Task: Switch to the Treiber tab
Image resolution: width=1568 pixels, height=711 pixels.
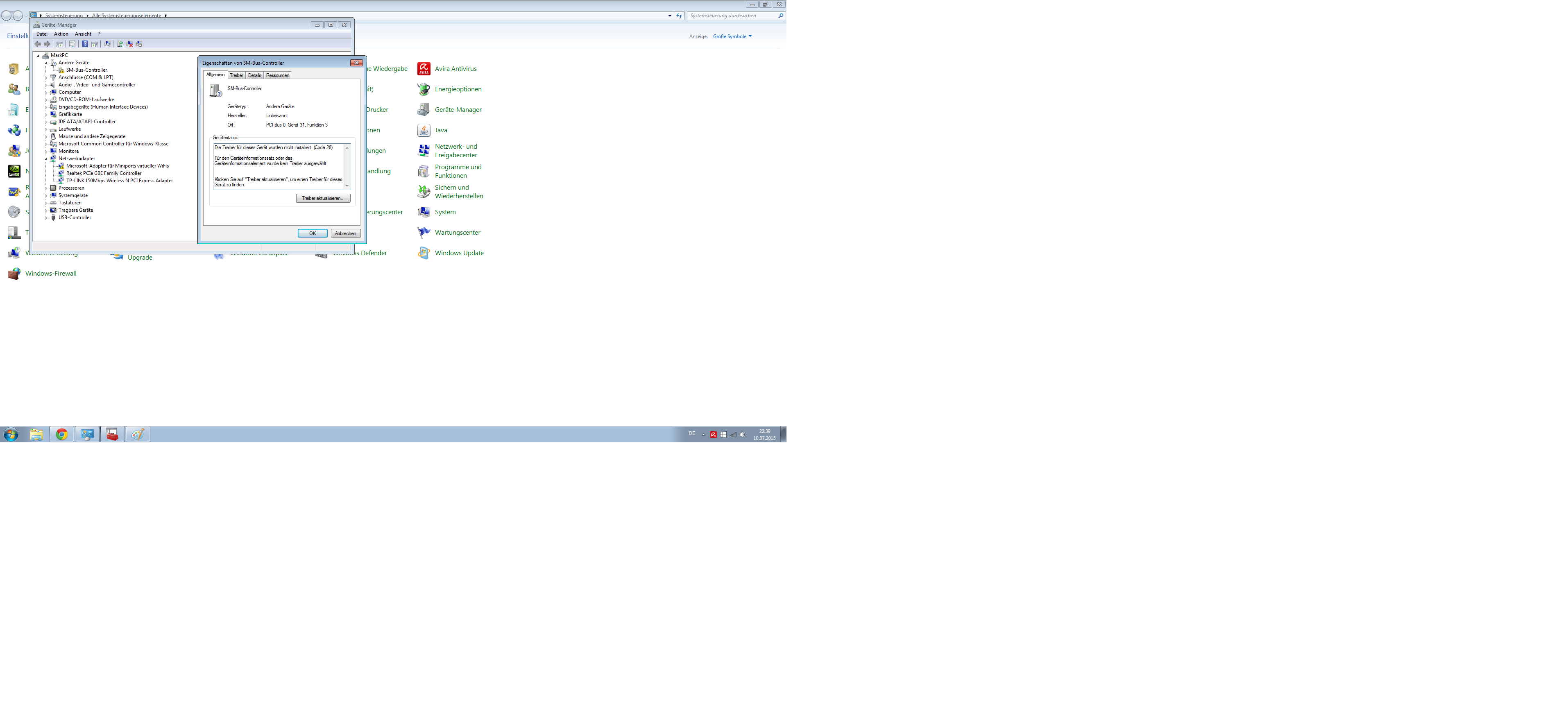Action: tap(236, 75)
